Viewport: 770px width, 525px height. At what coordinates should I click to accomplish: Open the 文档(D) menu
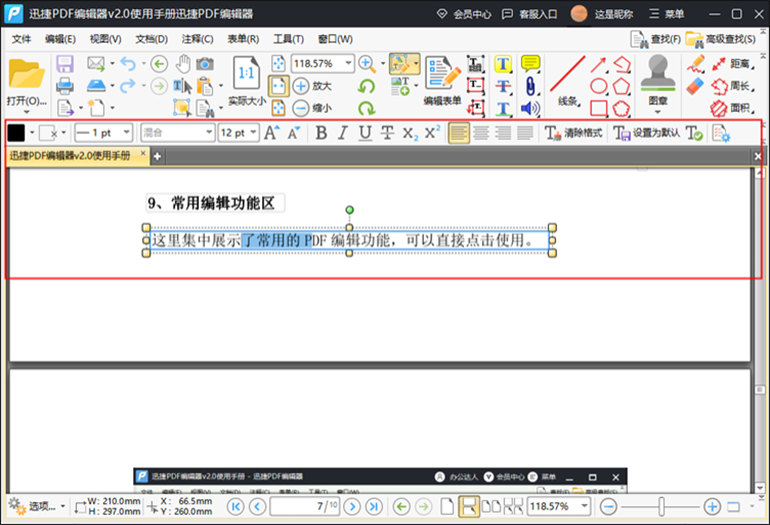point(151,39)
